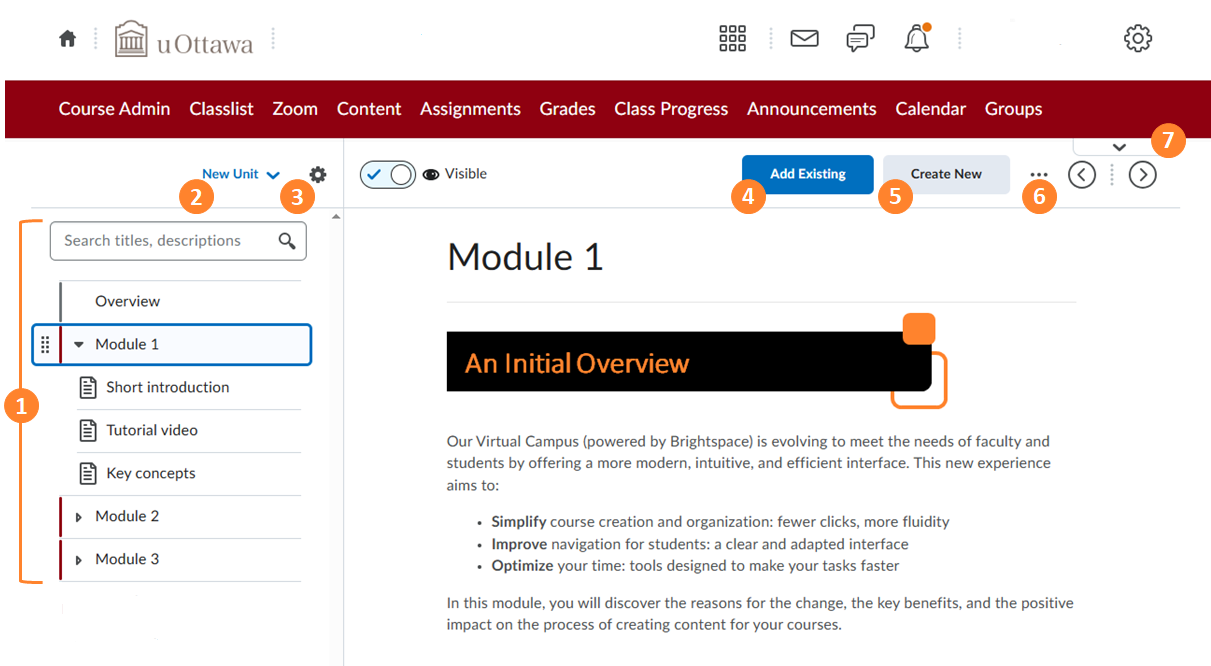Toggle the Module 1 visibility switch
The height and width of the screenshot is (666, 1211).
(x=387, y=175)
